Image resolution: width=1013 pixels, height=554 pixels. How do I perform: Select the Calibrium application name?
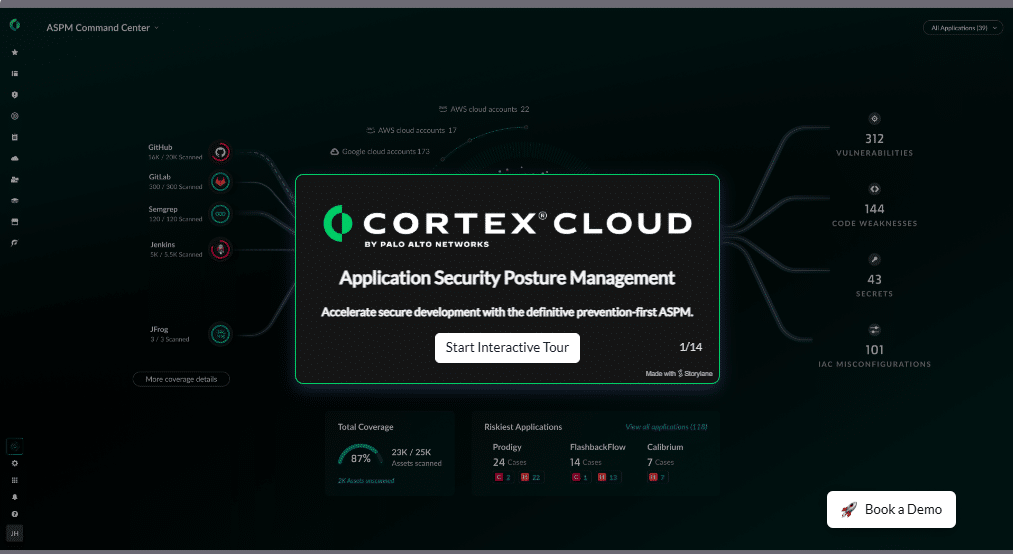pos(665,447)
